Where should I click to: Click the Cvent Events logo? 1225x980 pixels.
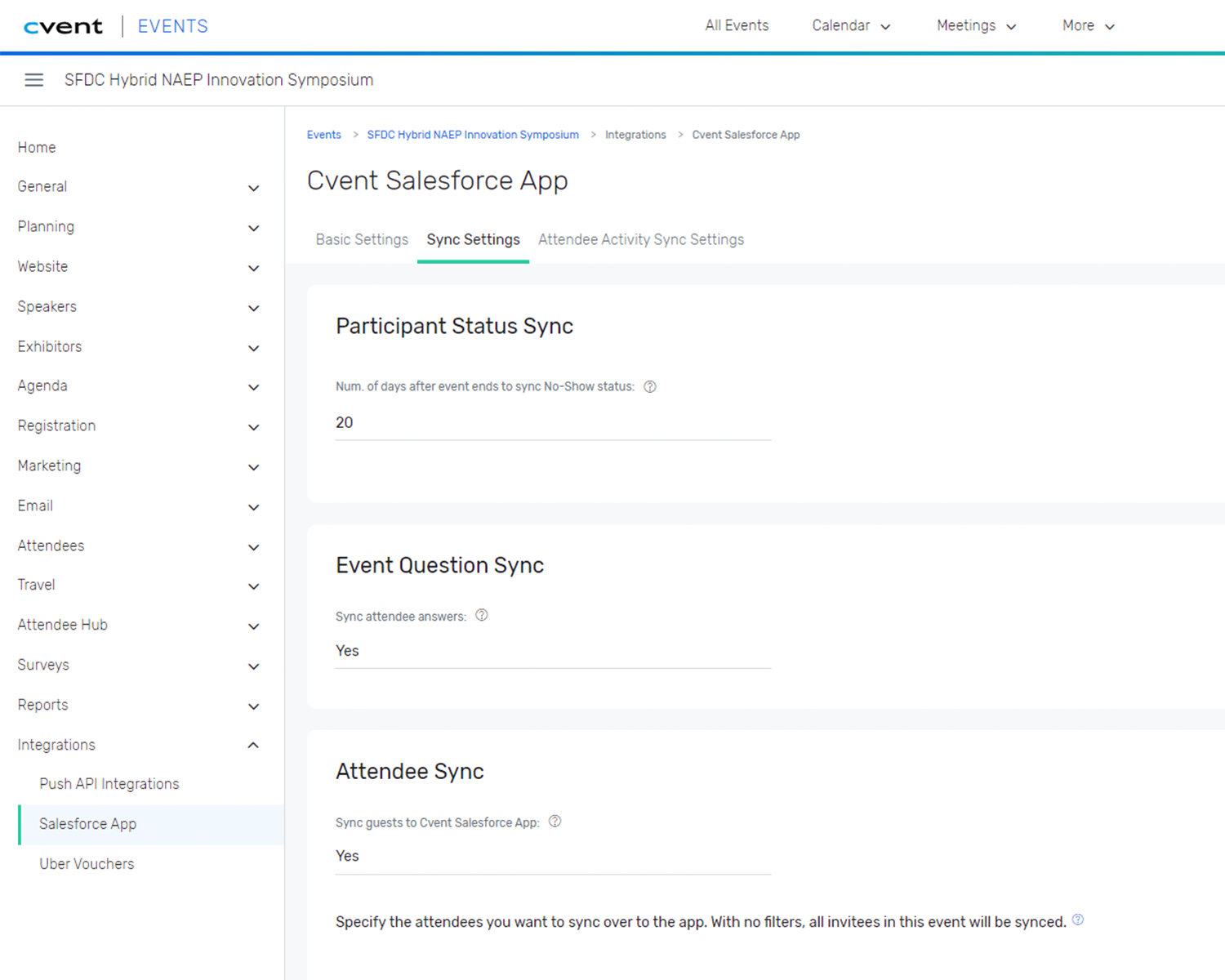[x=64, y=25]
